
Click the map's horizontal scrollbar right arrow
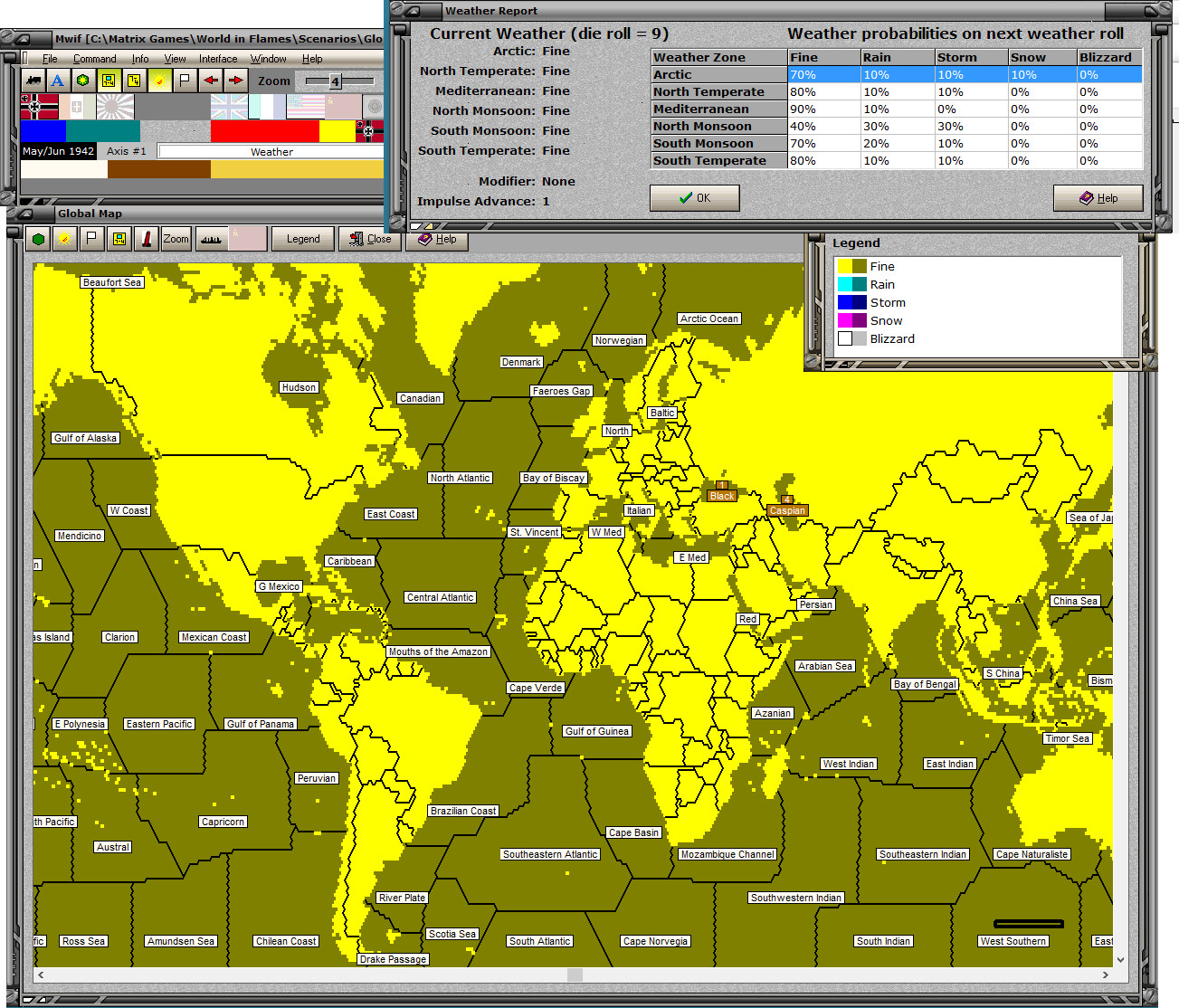(x=1106, y=975)
